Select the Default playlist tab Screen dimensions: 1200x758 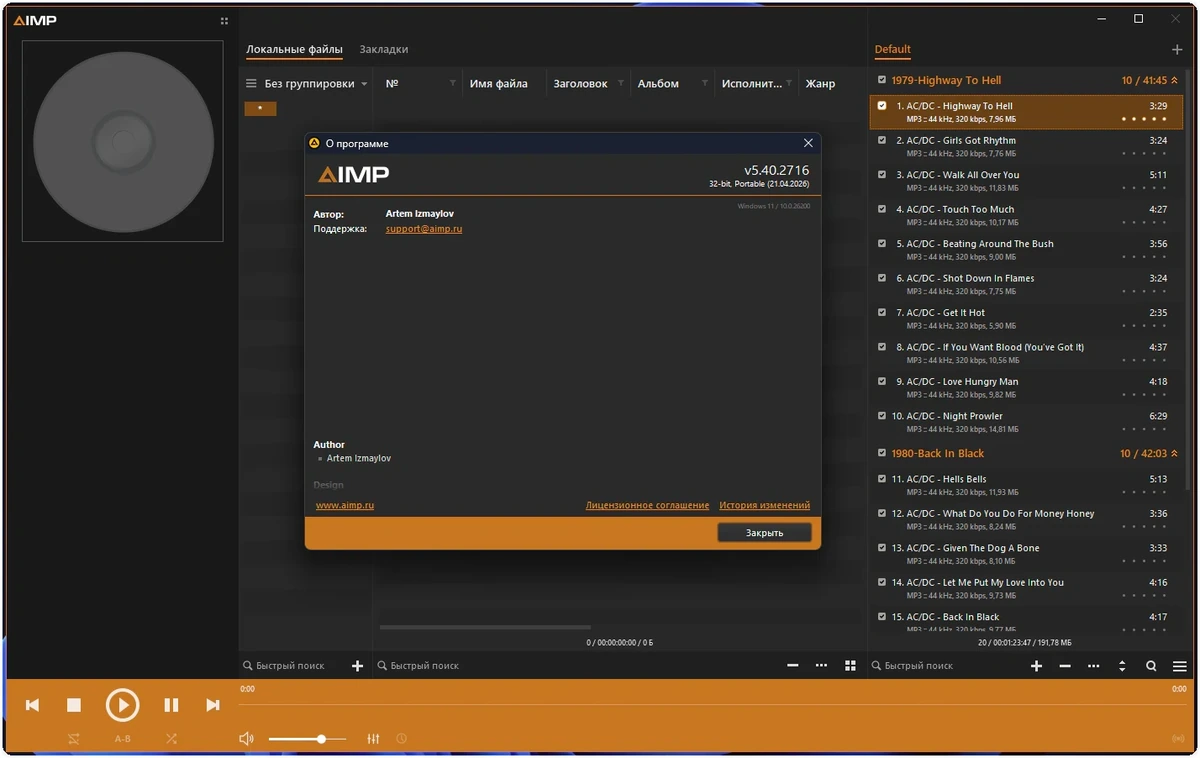[893, 49]
